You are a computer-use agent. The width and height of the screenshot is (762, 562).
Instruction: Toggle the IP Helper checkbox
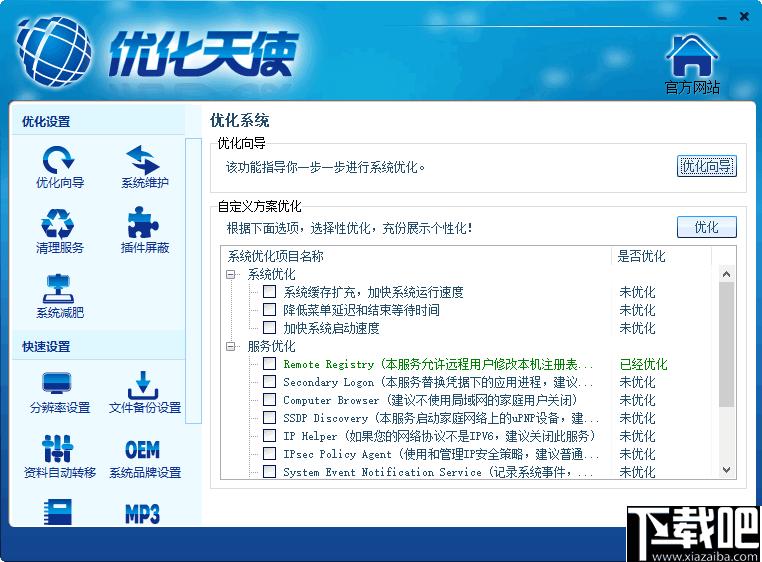[x=269, y=436]
